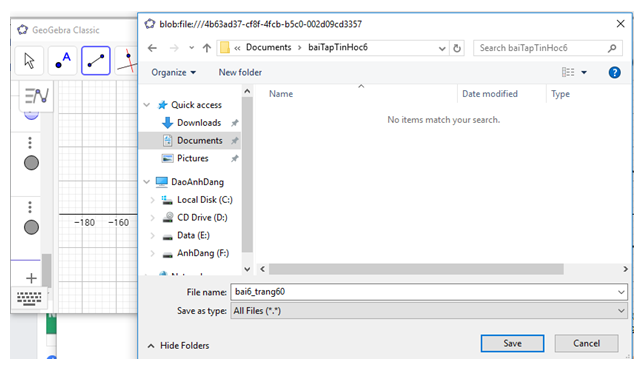Screen dimensions: 639x392
Task: Open the dialog Help icon
Action: [615, 73]
